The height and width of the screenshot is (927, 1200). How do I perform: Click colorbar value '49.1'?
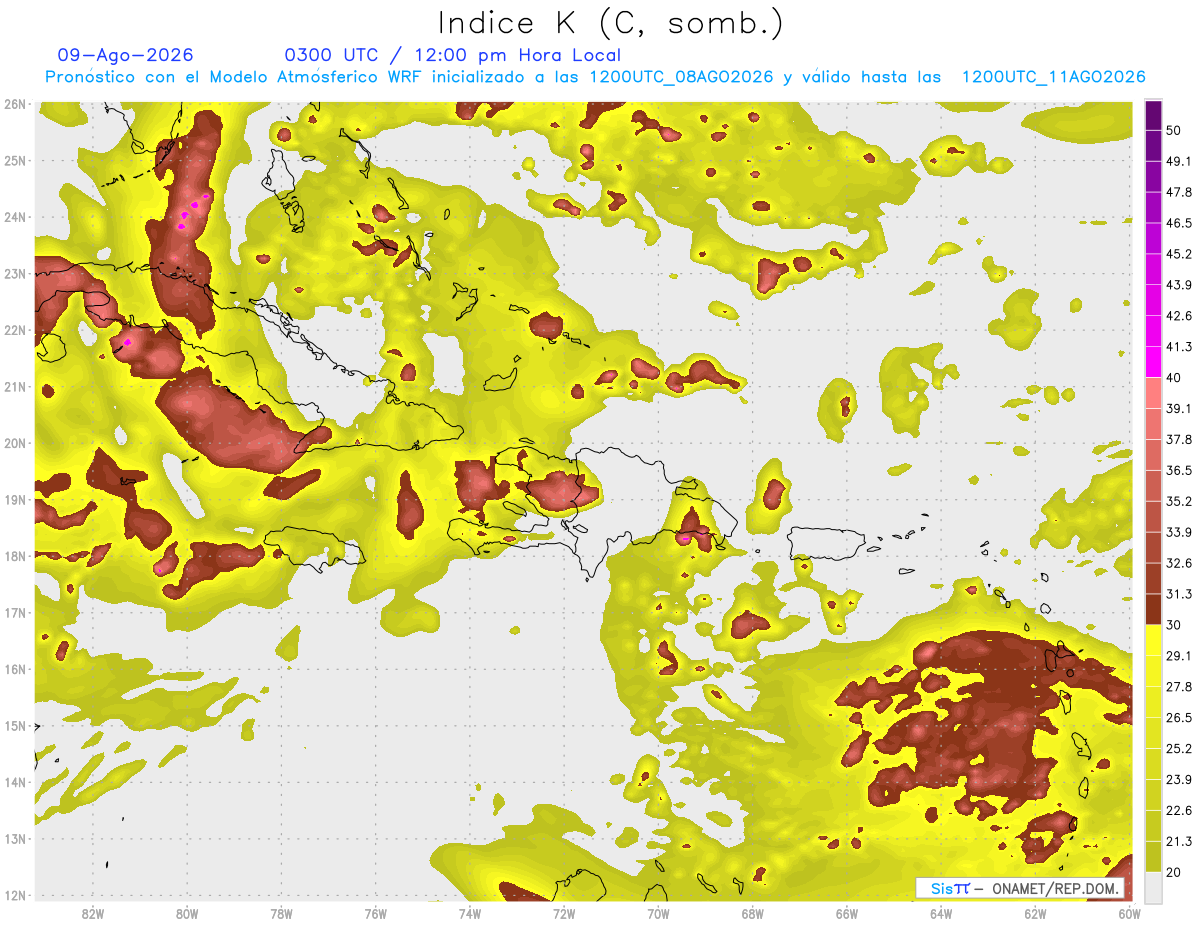click(x=1179, y=161)
